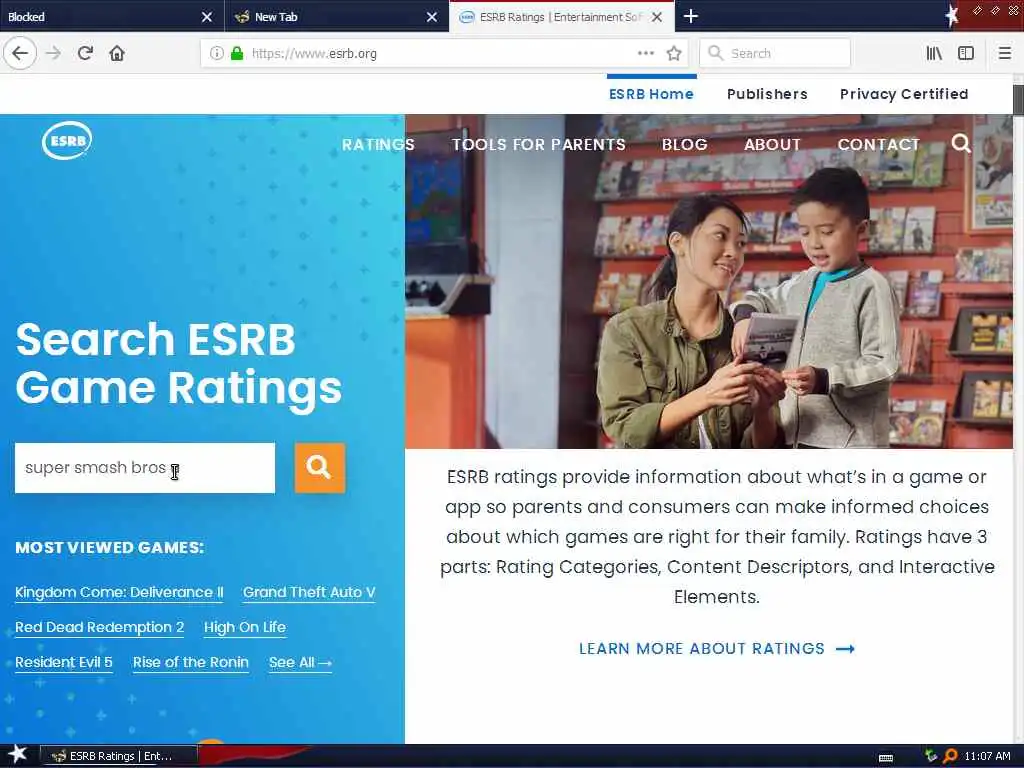Open the ABOUT navigation item
Screen dimensions: 1024x768
click(773, 144)
